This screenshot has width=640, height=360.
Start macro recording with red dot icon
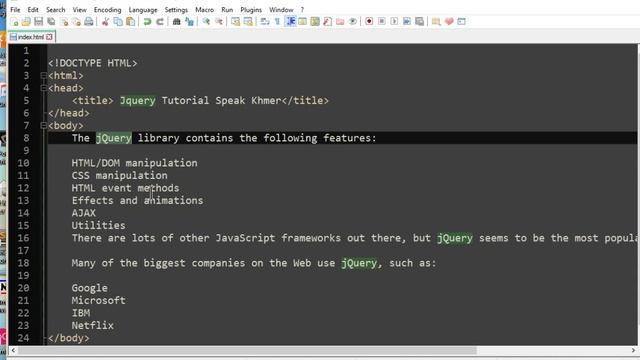tap(369, 21)
